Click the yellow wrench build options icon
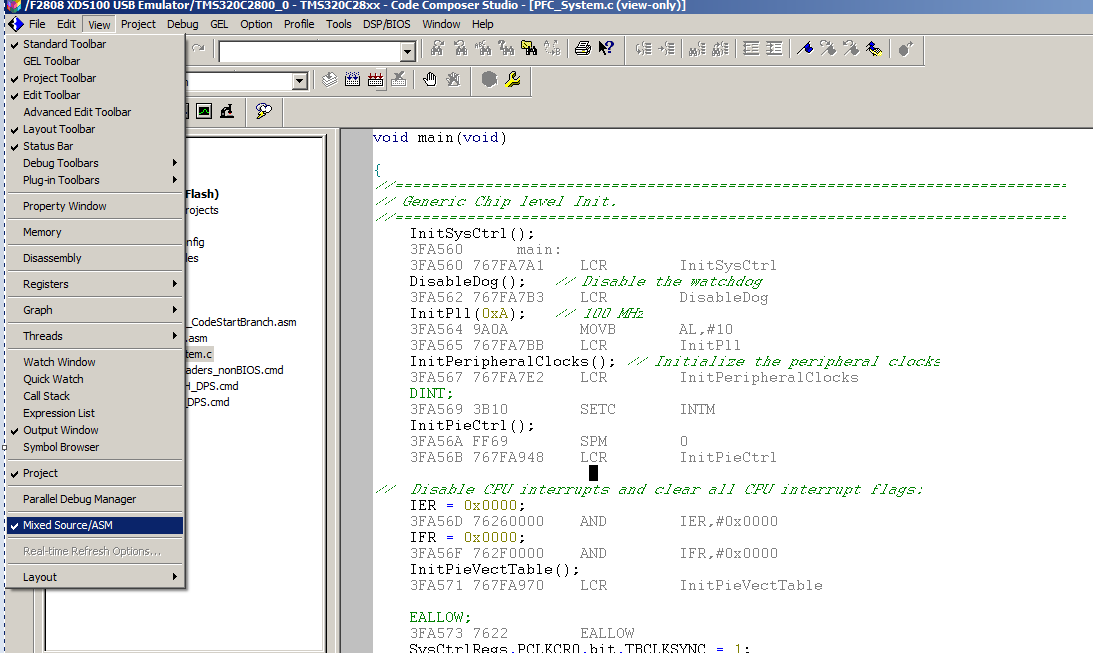Image resolution: width=1093 pixels, height=653 pixels. click(x=512, y=80)
